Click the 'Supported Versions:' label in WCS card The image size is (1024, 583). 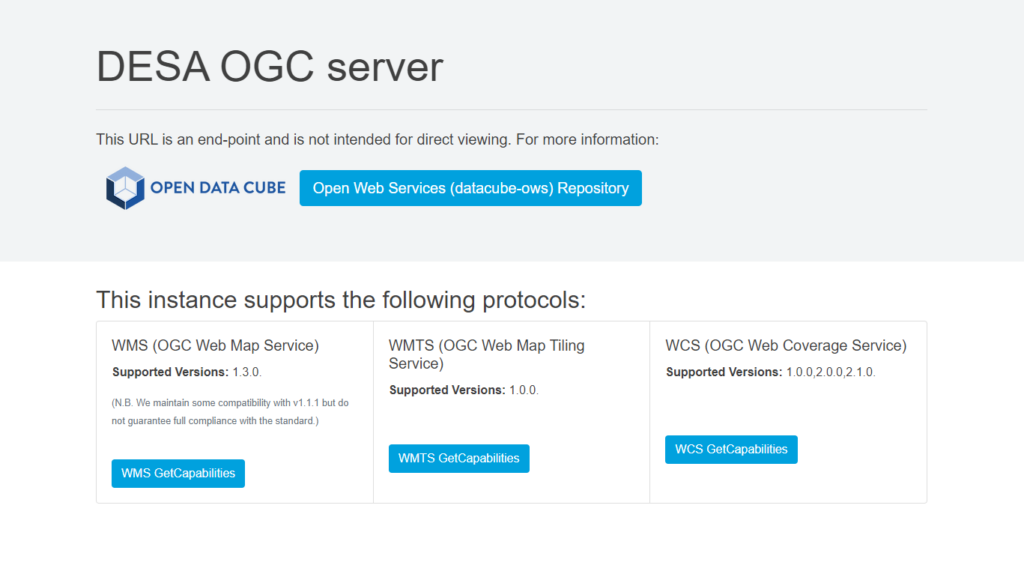(x=724, y=372)
